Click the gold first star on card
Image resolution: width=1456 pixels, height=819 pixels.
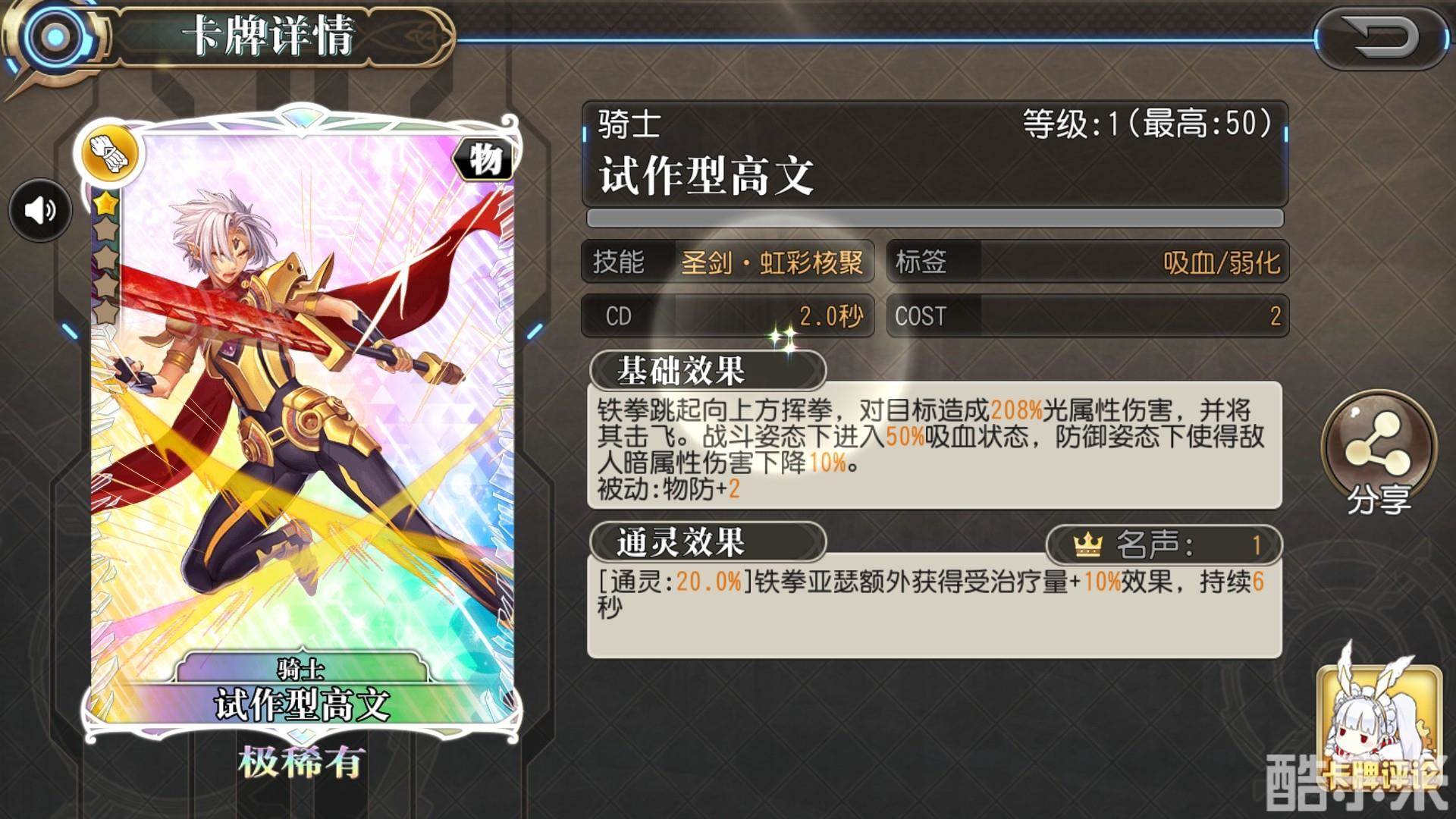point(105,203)
